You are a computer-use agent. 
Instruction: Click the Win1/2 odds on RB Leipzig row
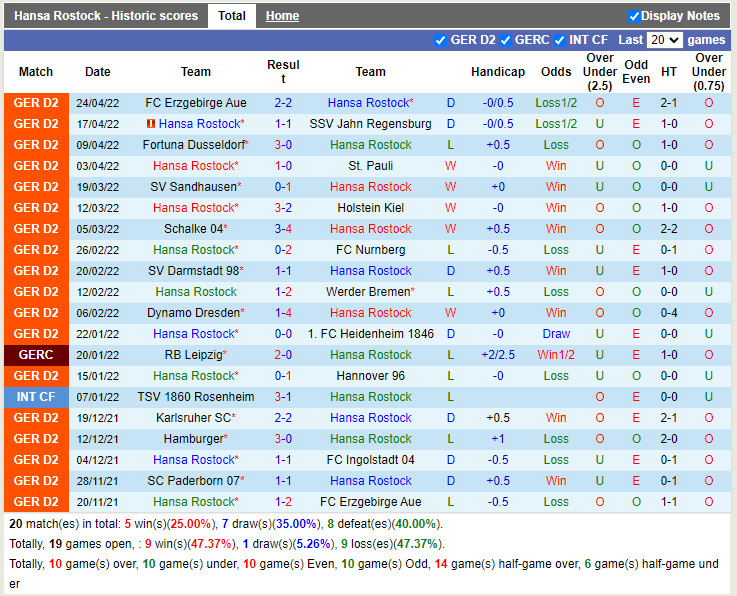tap(556, 355)
